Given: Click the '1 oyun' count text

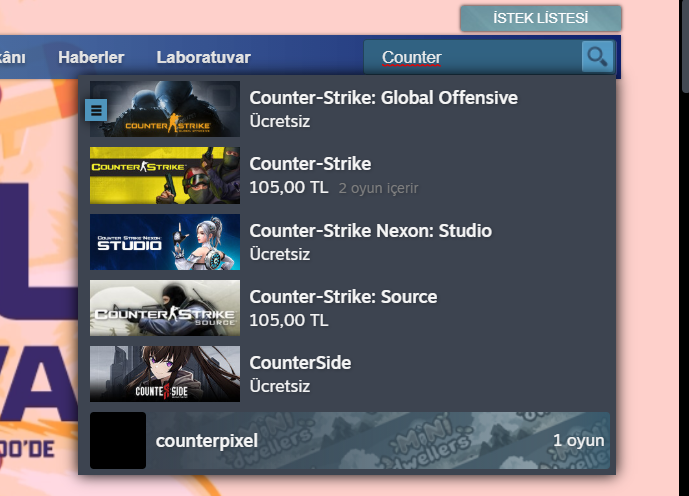Looking at the screenshot, I should pos(578,440).
